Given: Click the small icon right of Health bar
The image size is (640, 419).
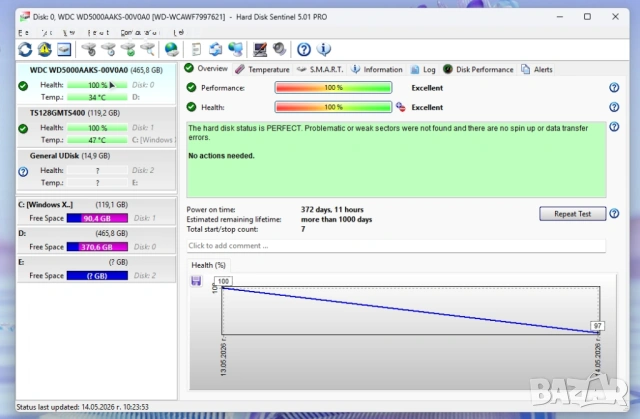Looking at the screenshot, I should point(401,107).
